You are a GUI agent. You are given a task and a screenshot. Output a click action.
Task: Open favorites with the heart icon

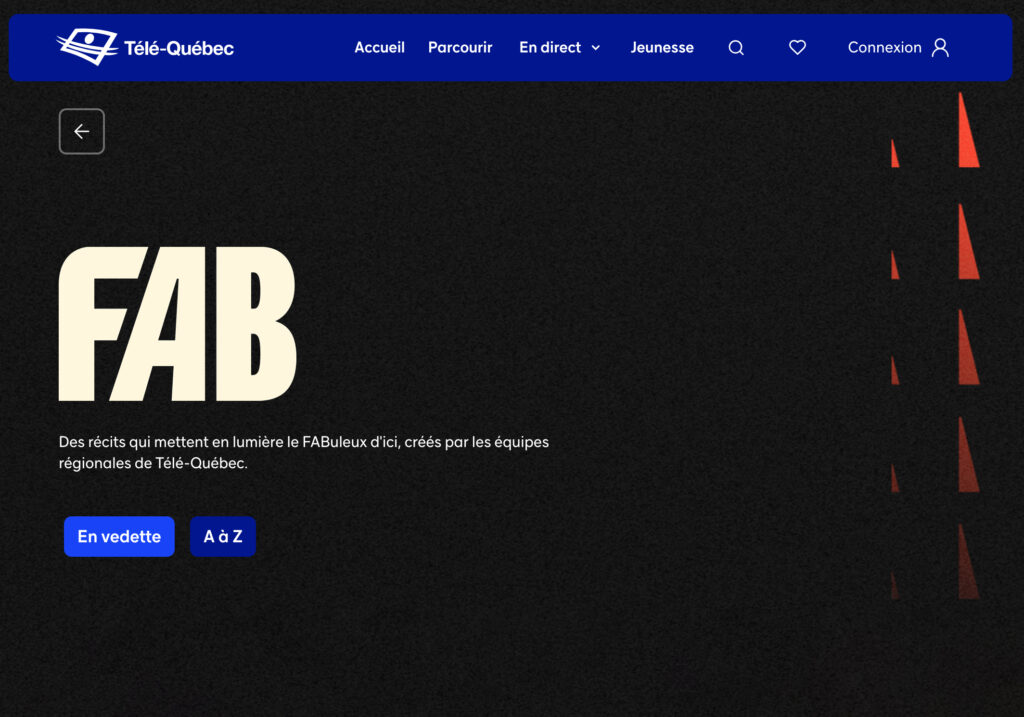coord(797,48)
